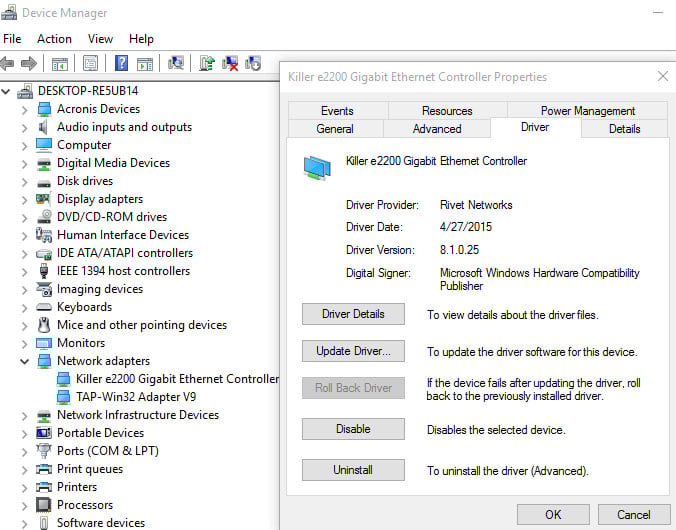Expand the IDE ATA/ATAPI controllers category
The height and width of the screenshot is (530, 676).
click(24, 254)
